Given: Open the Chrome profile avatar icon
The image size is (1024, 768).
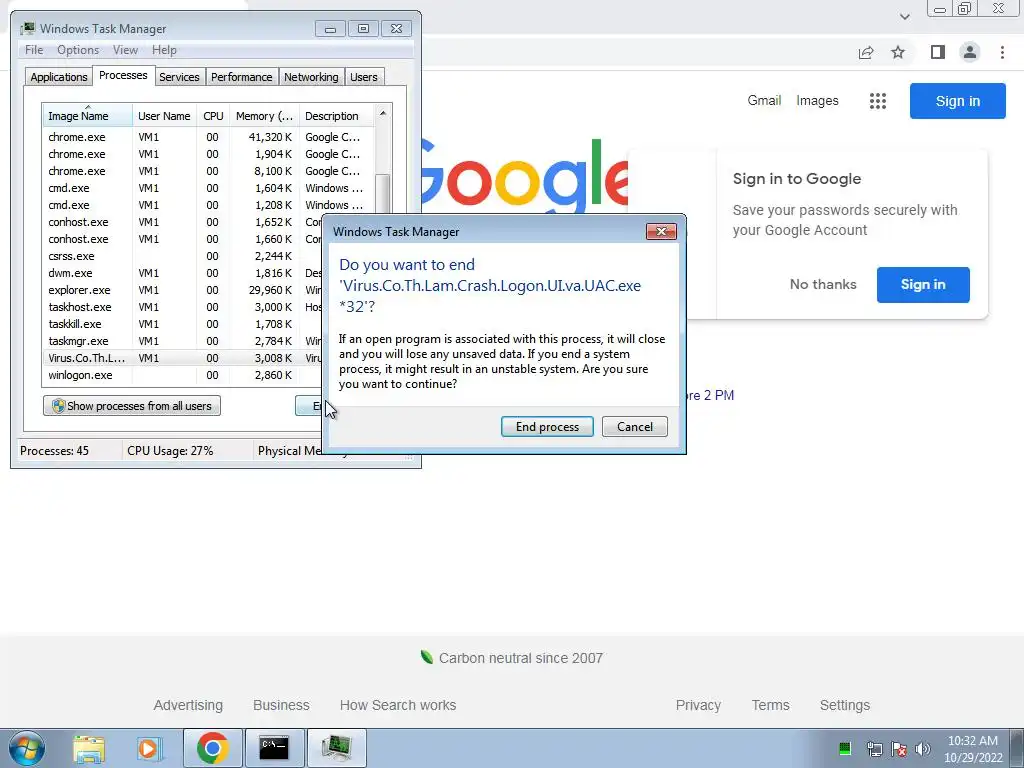Looking at the screenshot, I should click(x=970, y=52).
